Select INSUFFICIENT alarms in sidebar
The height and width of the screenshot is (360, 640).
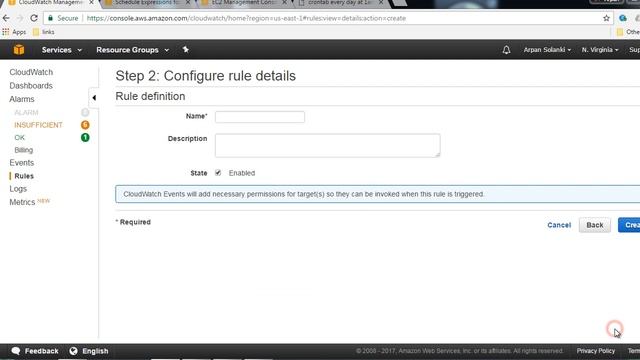pos(38,125)
